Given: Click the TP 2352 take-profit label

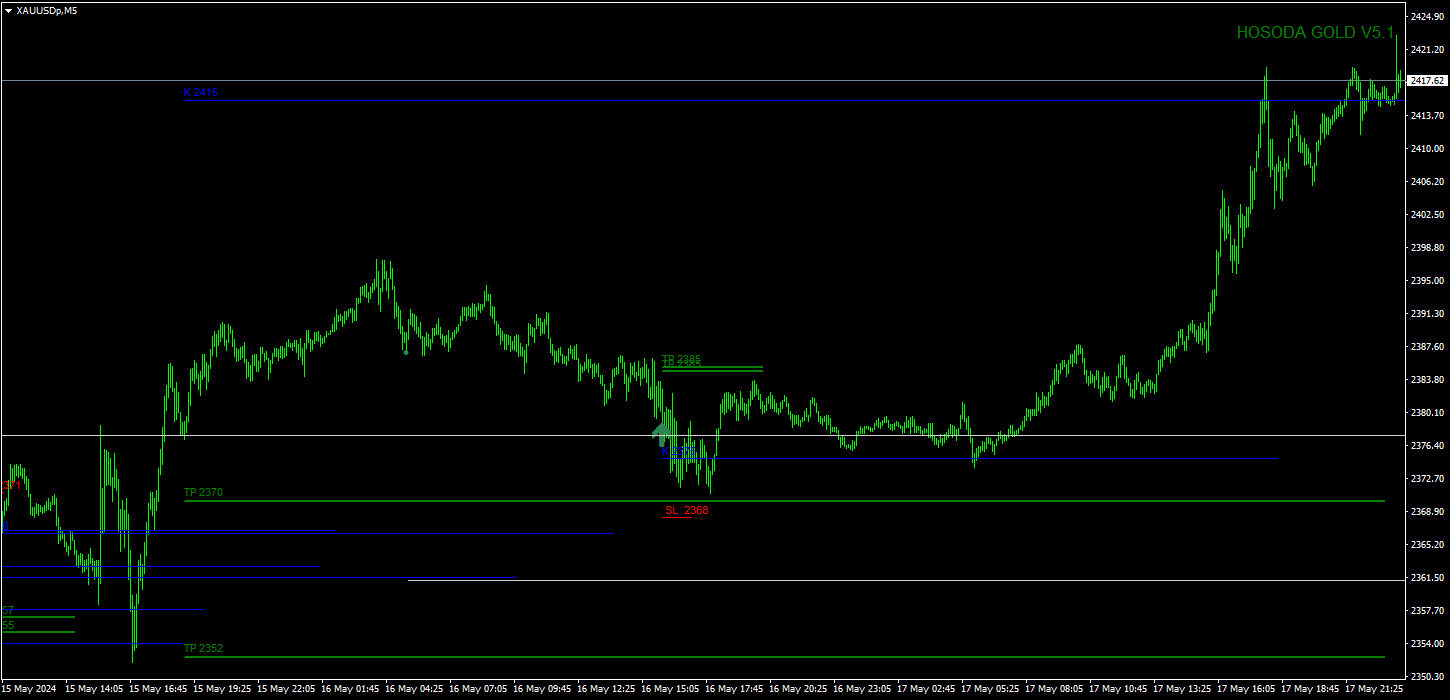Looking at the screenshot, I should [x=201, y=648].
